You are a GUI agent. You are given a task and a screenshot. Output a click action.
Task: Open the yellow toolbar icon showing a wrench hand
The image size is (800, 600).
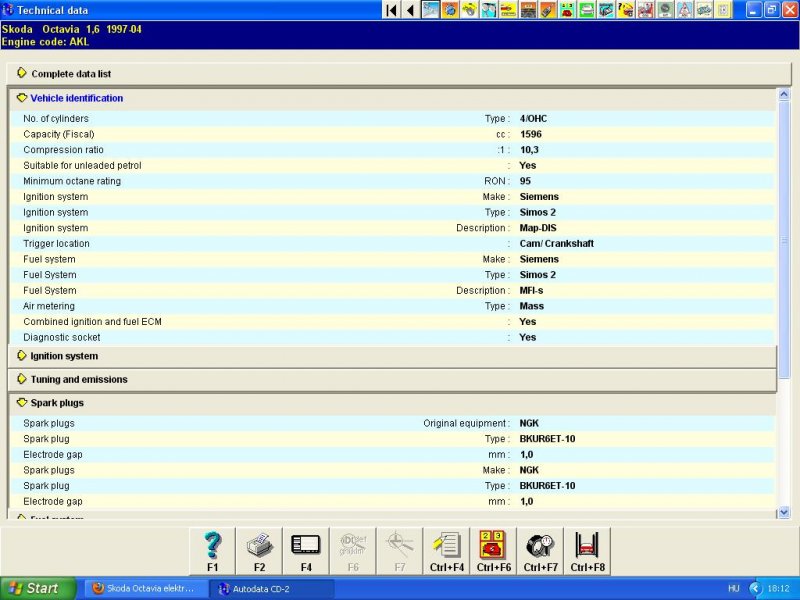469,10
